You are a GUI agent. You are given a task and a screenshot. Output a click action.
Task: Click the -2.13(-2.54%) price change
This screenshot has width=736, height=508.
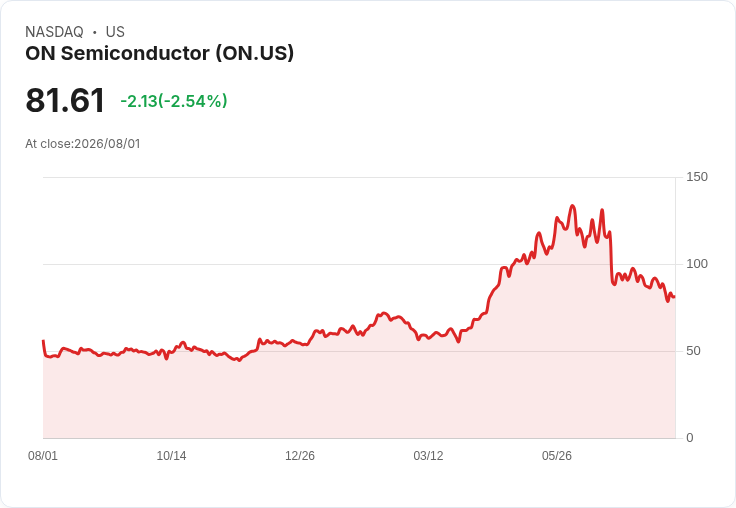click(x=174, y=101)
